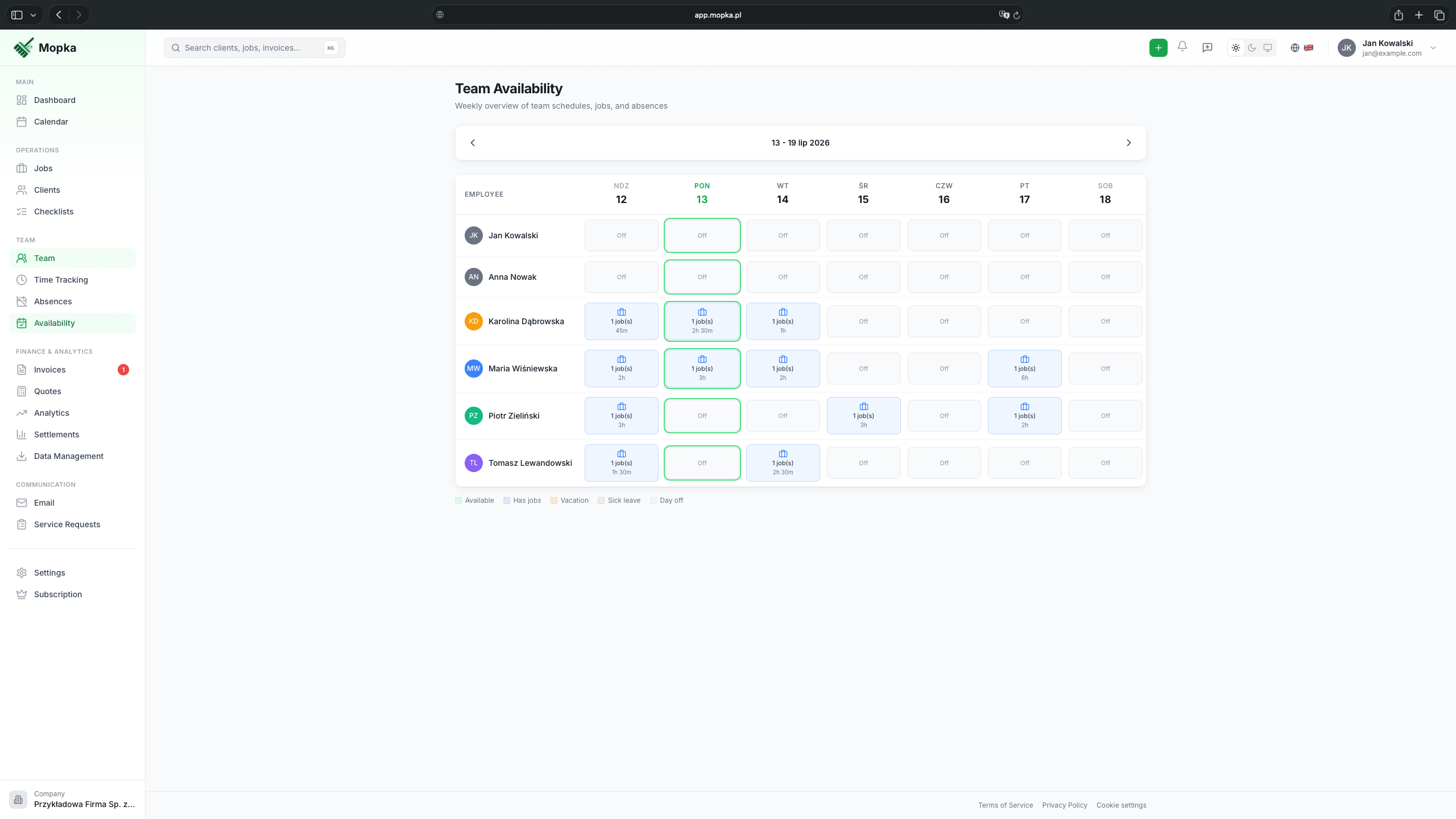
Task: Go to previous week arrow
Action: [x=473, y=143]
